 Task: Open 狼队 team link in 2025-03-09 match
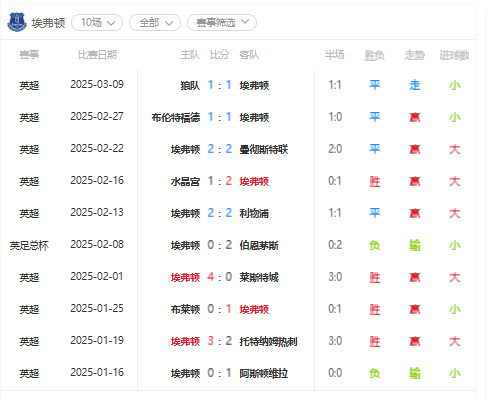point(190,86)
